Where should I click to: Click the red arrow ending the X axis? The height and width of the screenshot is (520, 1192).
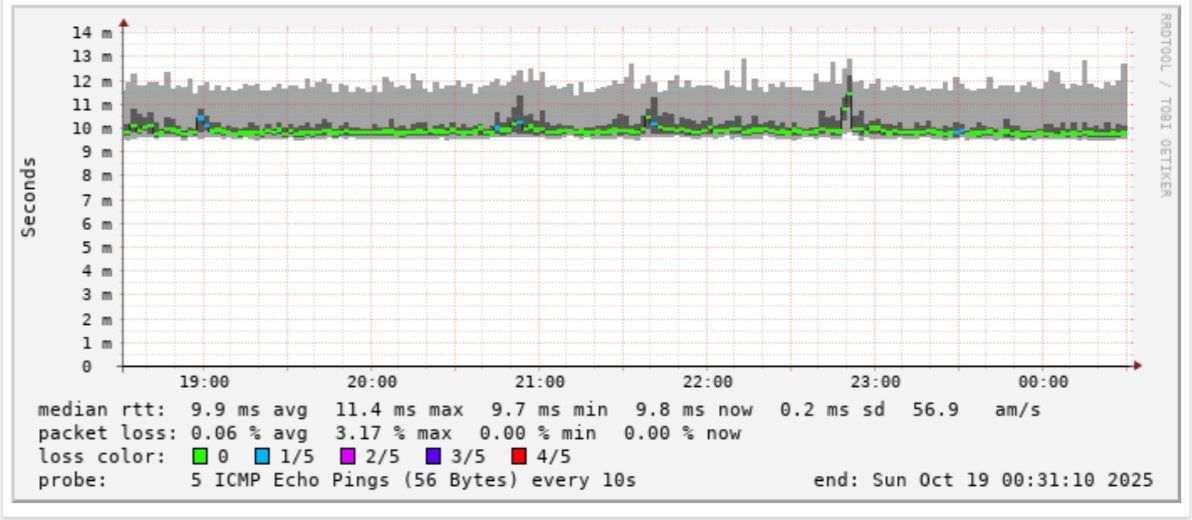click(1137, 366)
